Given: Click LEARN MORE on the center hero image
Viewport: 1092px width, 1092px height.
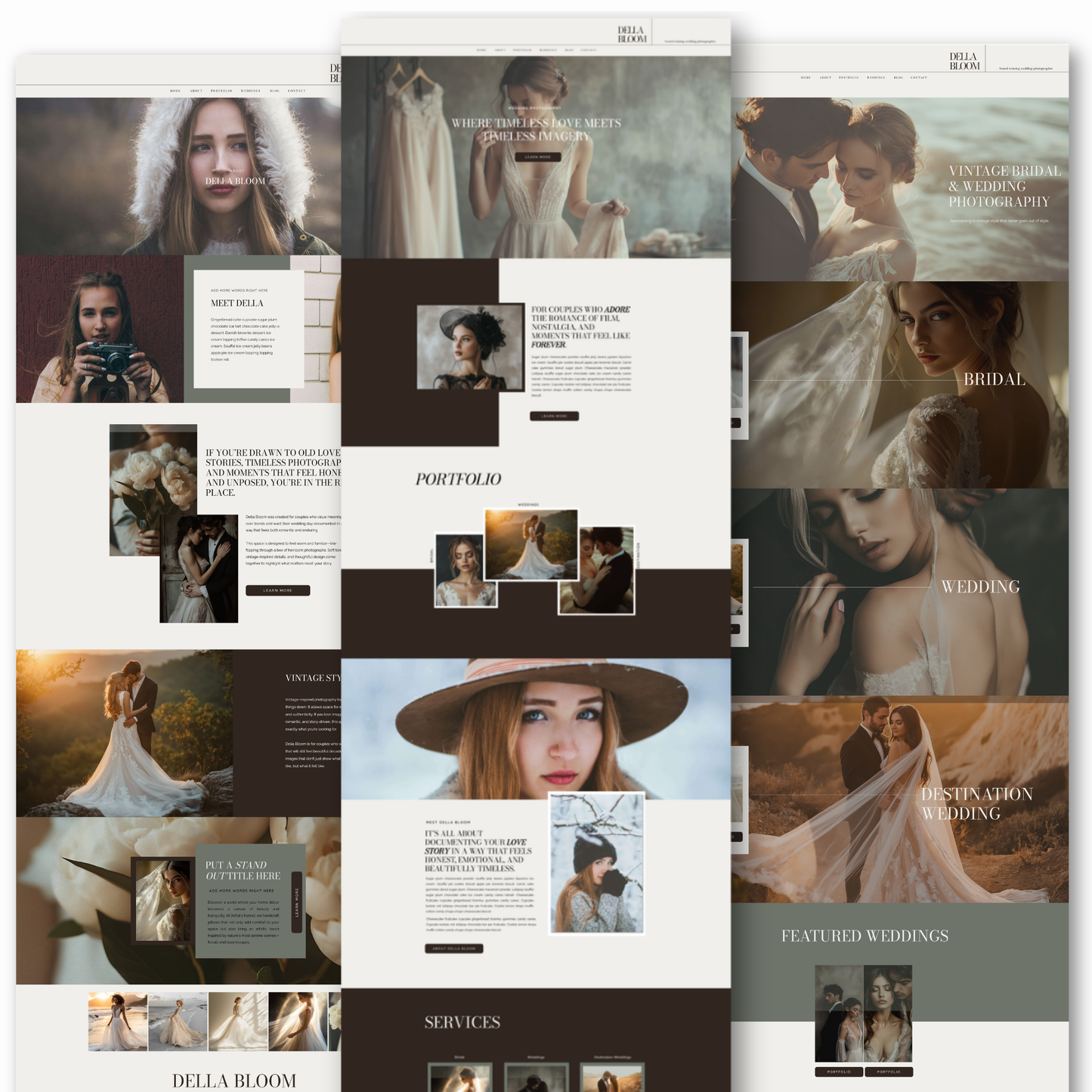Looking at the screenshot, I should tap(538, 157).
